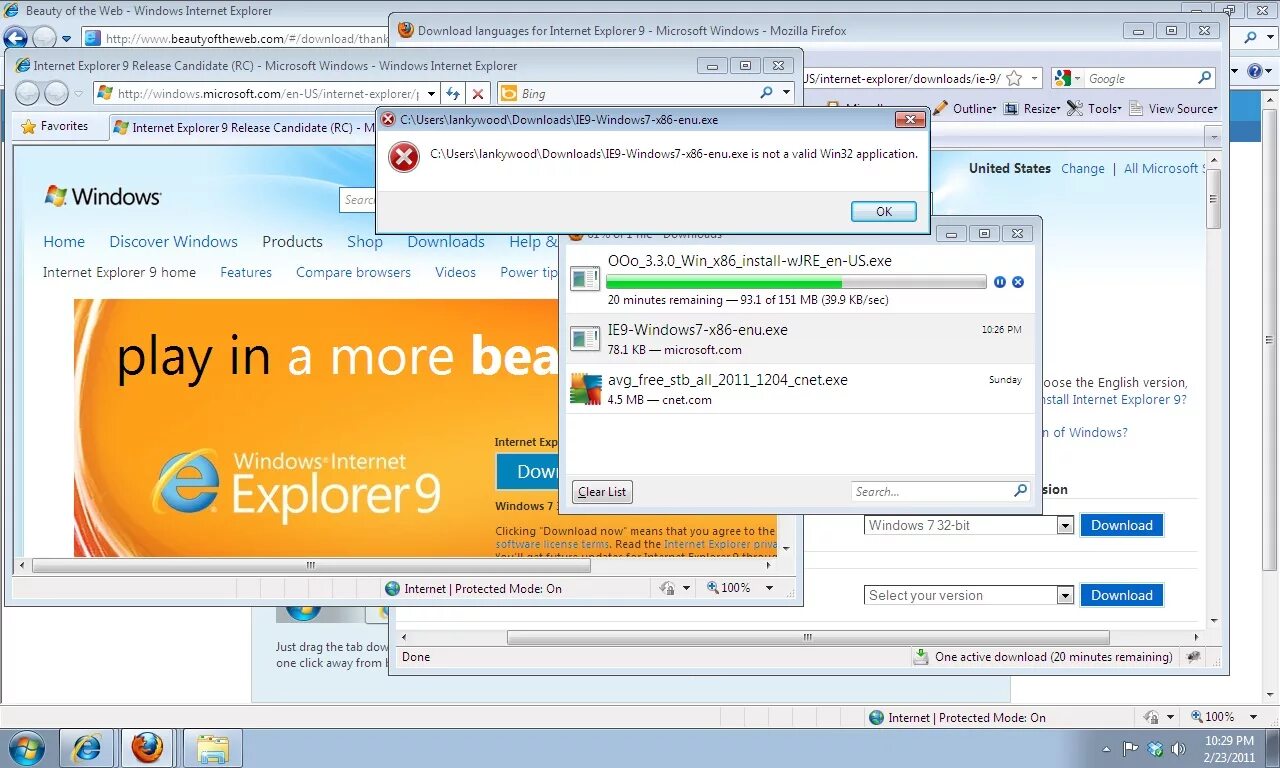Screen dimensions: 1280x768
Task: Open the Downloads nav link
Action: pyautogui.click(x=446, y=242)
